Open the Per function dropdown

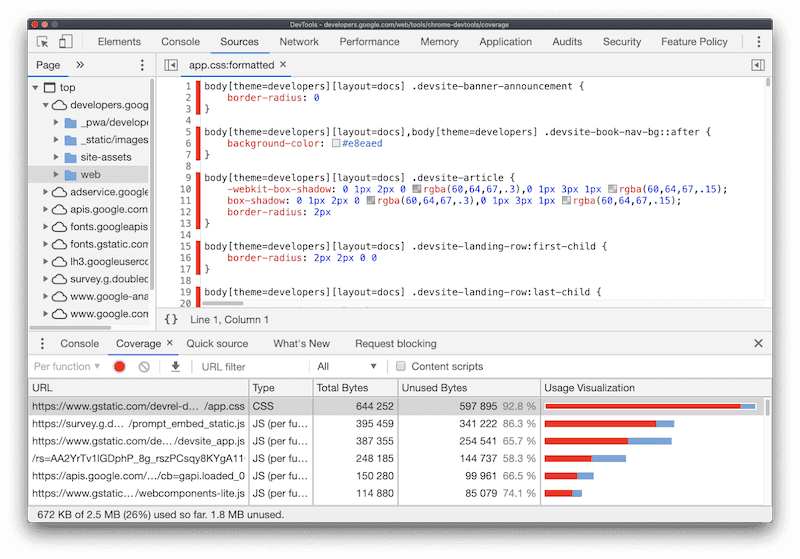(68, 367)
